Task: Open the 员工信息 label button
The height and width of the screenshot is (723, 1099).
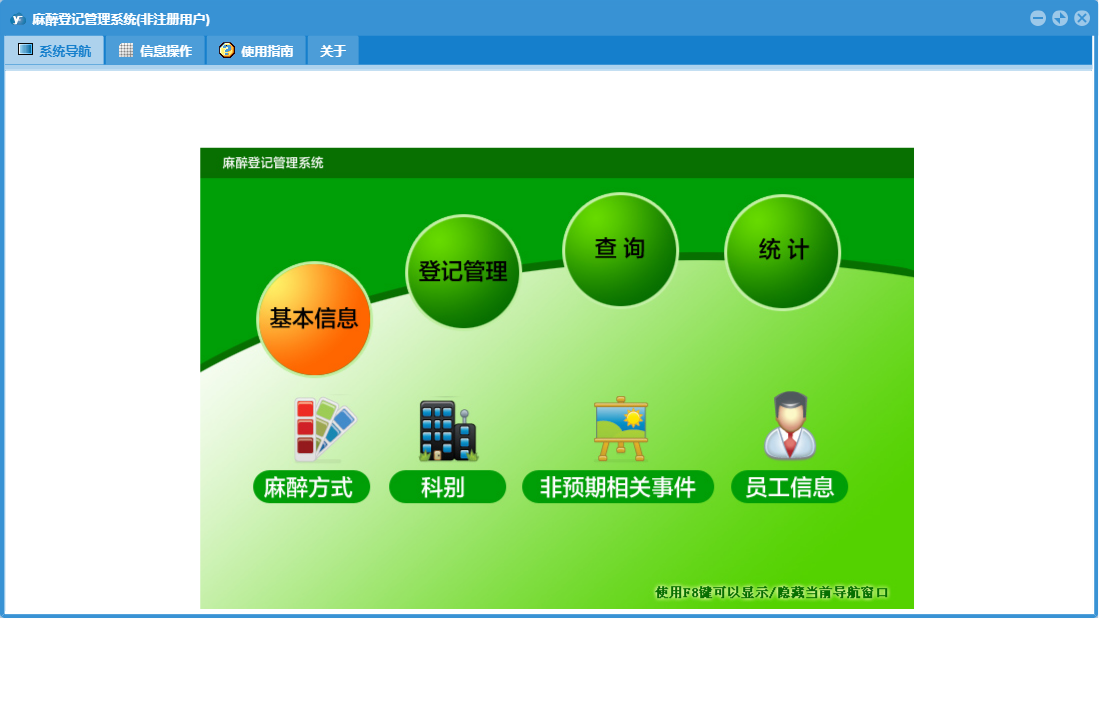Action: click(x=789, y=487)
